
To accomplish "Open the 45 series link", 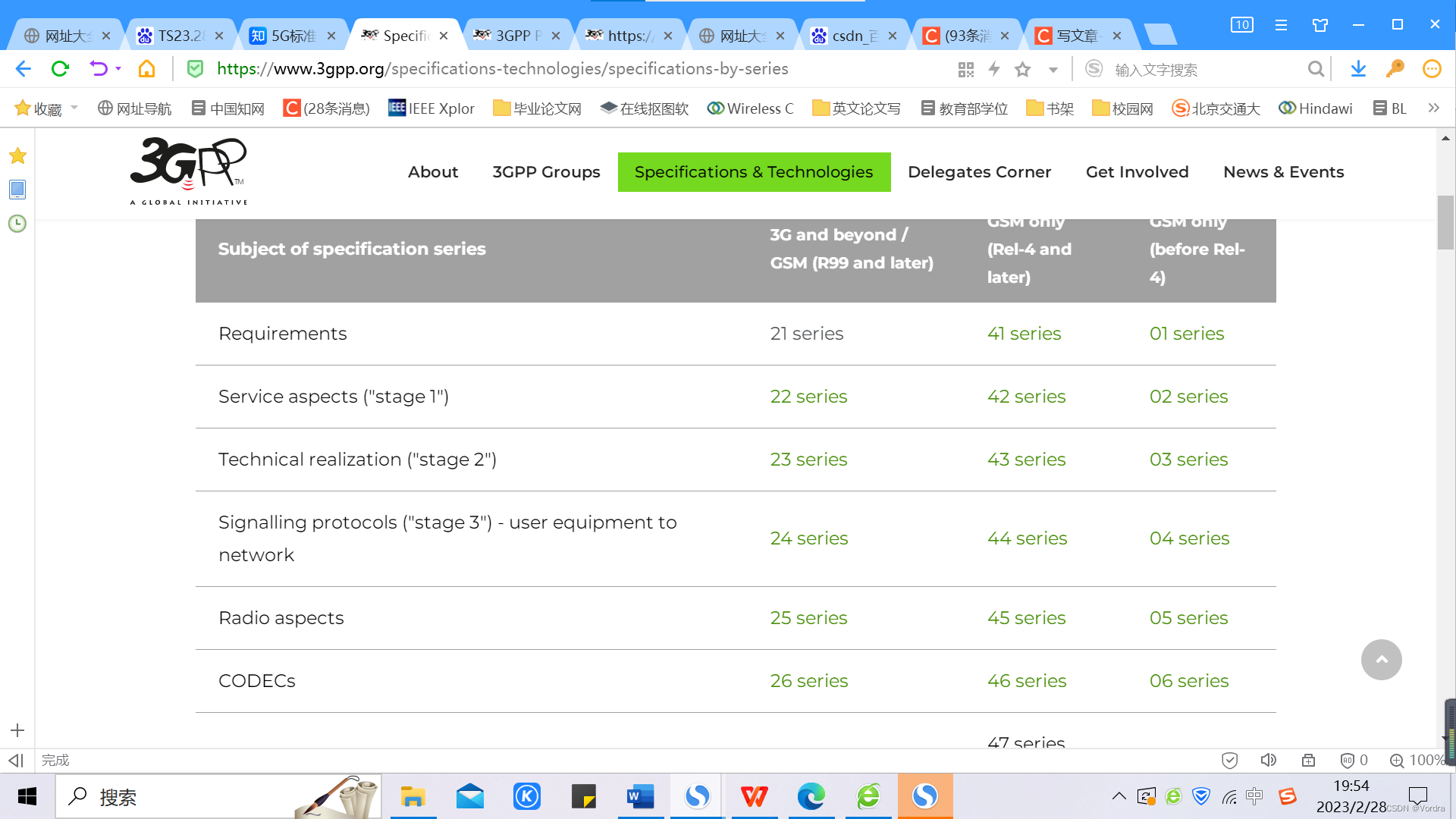I will point(1026,618).
